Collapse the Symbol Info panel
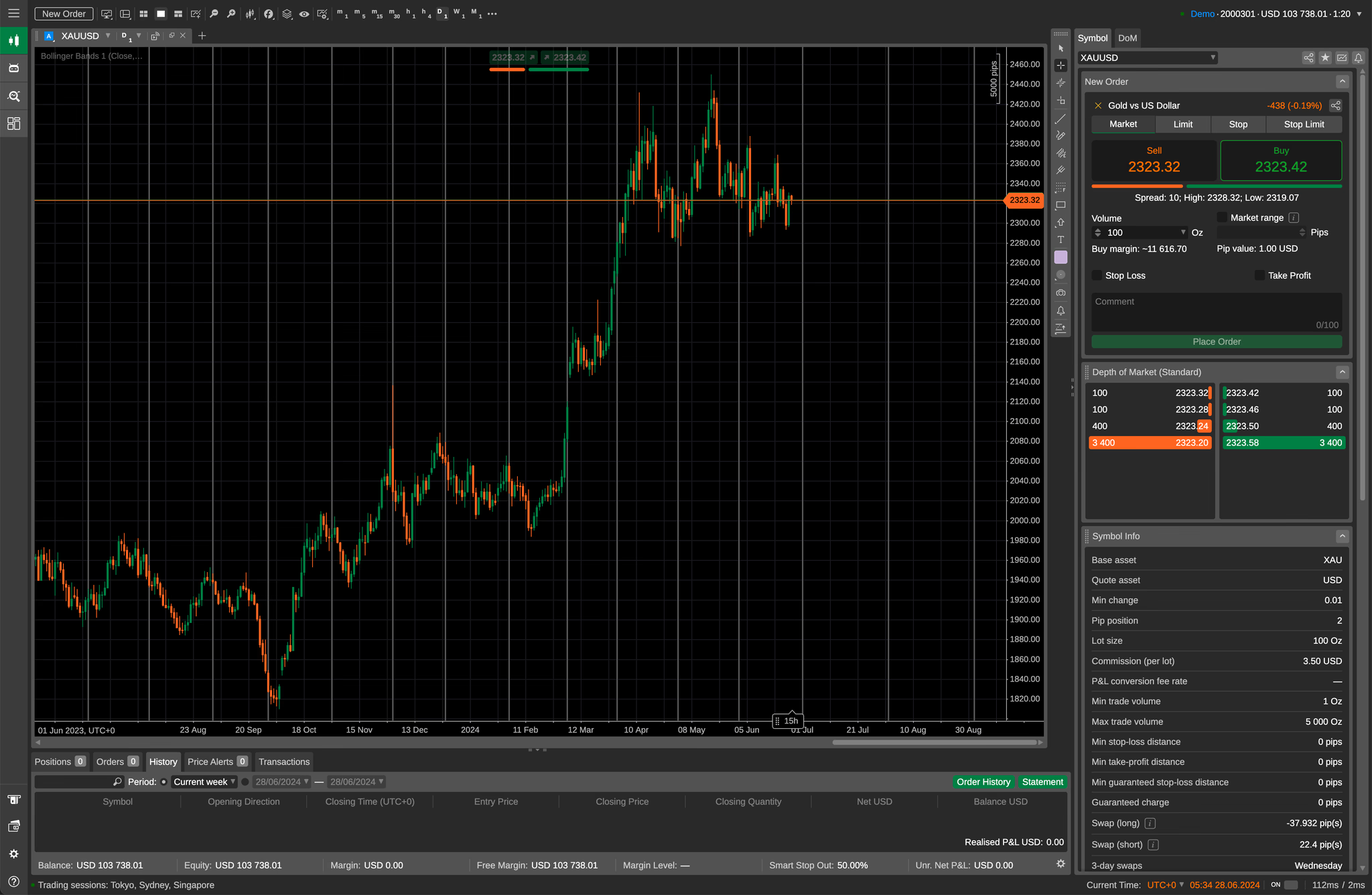 click(1342, 536)
